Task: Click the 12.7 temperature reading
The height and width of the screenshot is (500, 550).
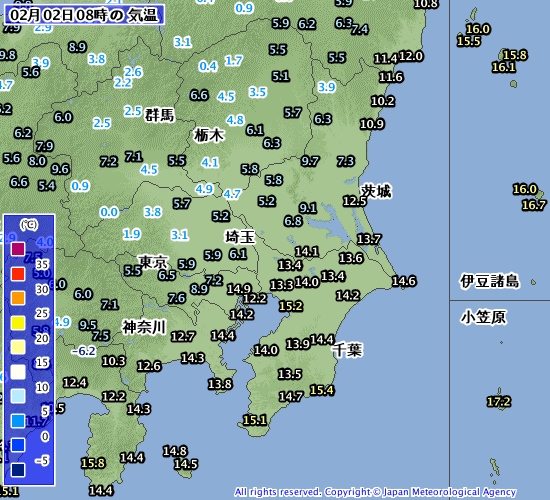Action: 183,337
